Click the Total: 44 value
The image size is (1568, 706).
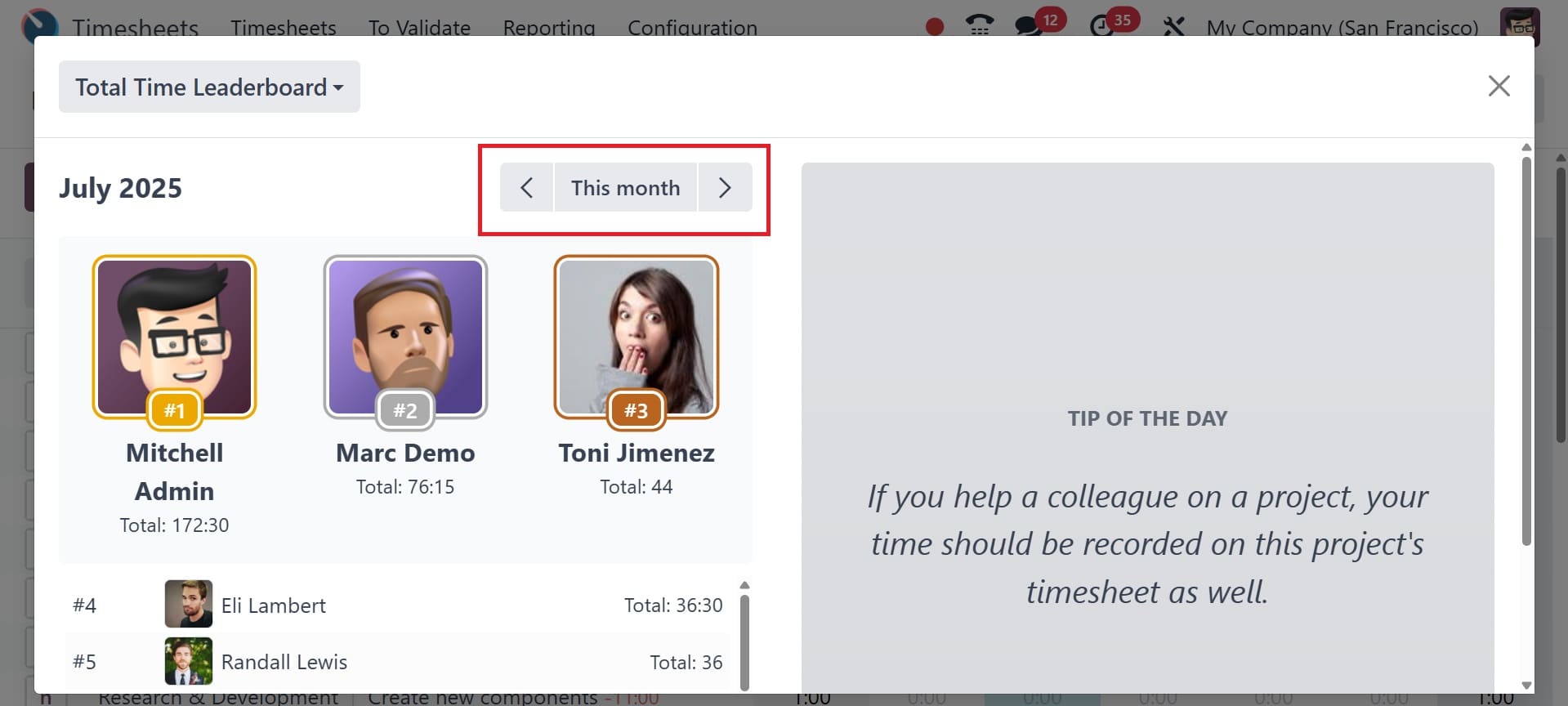click(637, 487)
